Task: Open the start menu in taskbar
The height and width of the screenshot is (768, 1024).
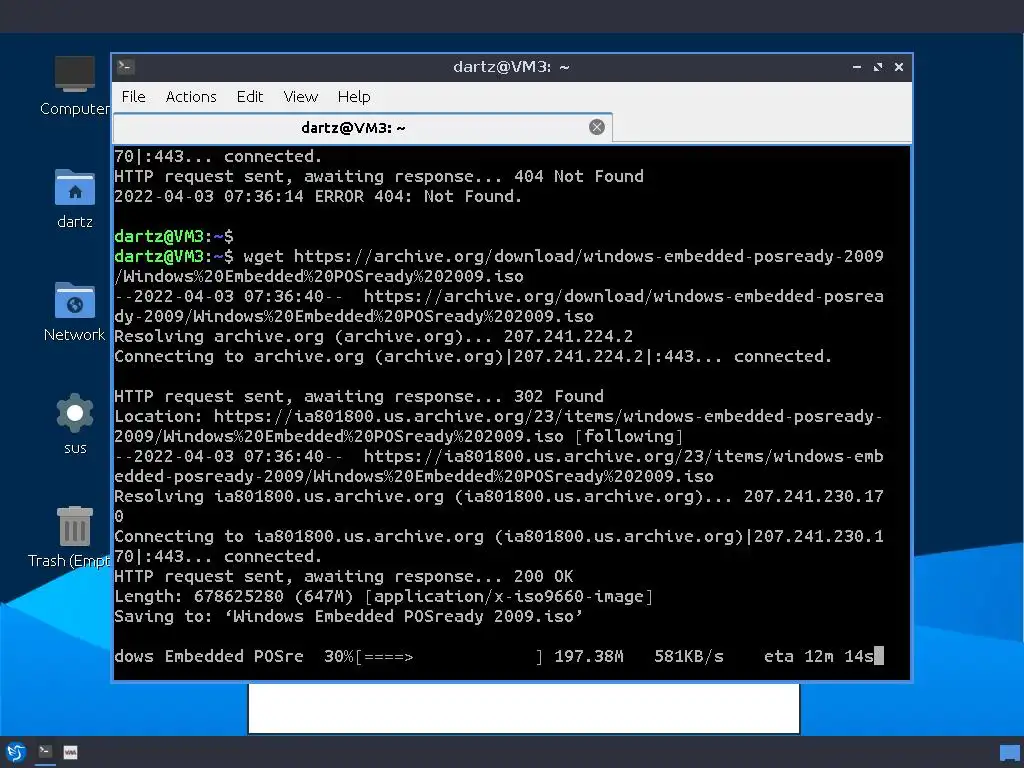Action: (16, 752)
